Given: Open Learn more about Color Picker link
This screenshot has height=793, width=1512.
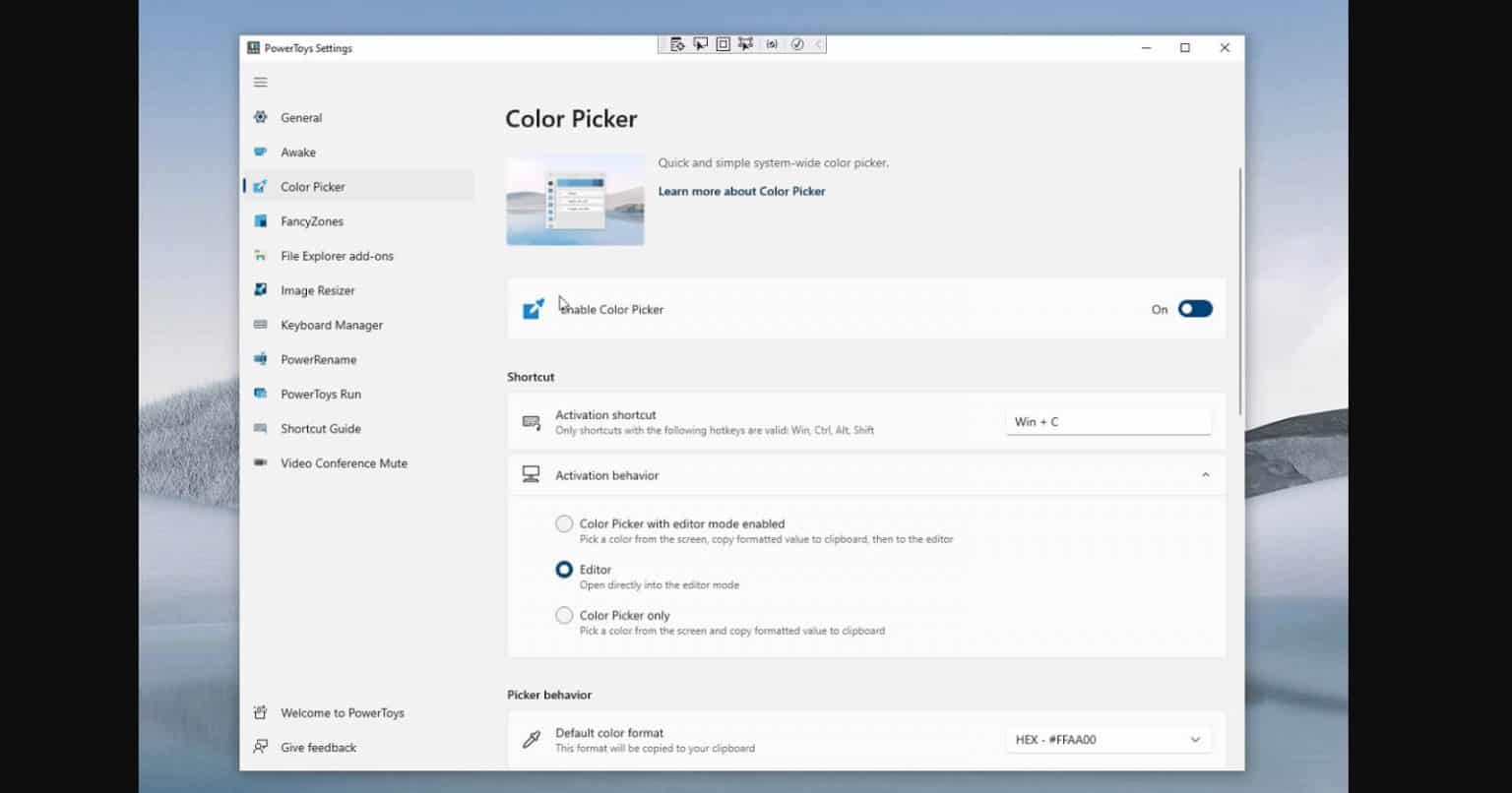Looking at the screenshot, I should point(741,192).
